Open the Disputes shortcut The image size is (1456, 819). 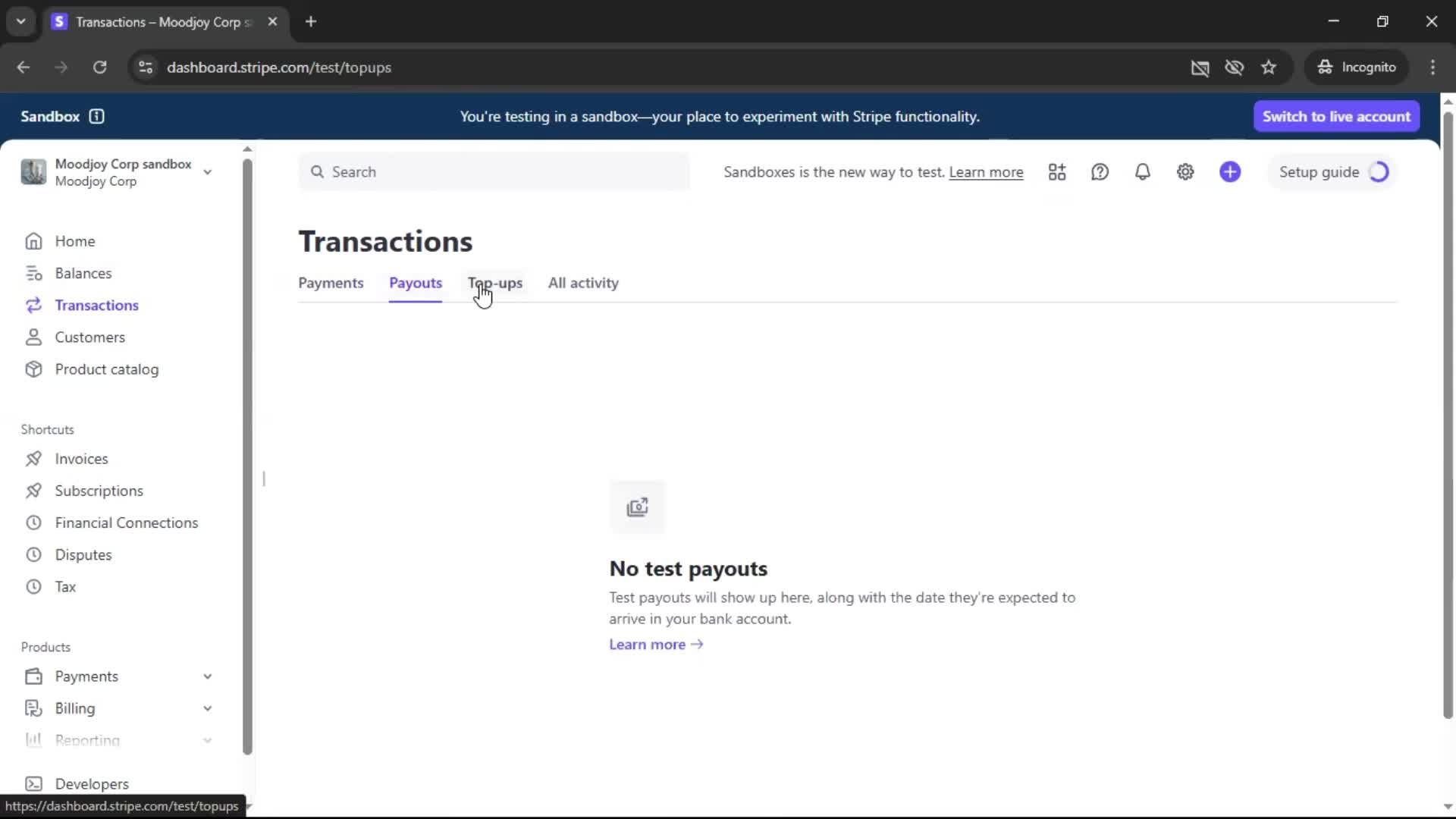point(83,554)
